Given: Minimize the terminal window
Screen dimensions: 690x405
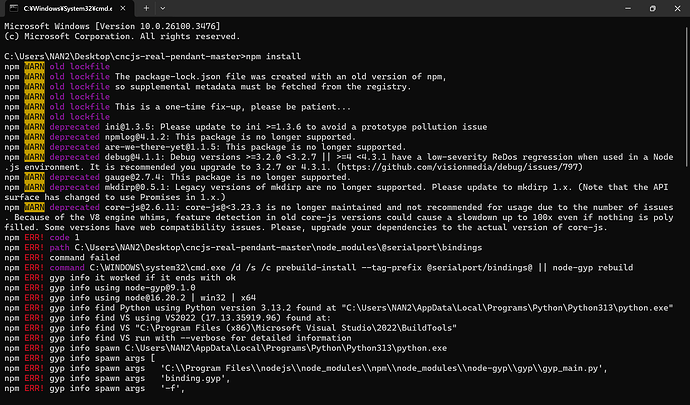Looking at the screenshot, I should point(628,8).
